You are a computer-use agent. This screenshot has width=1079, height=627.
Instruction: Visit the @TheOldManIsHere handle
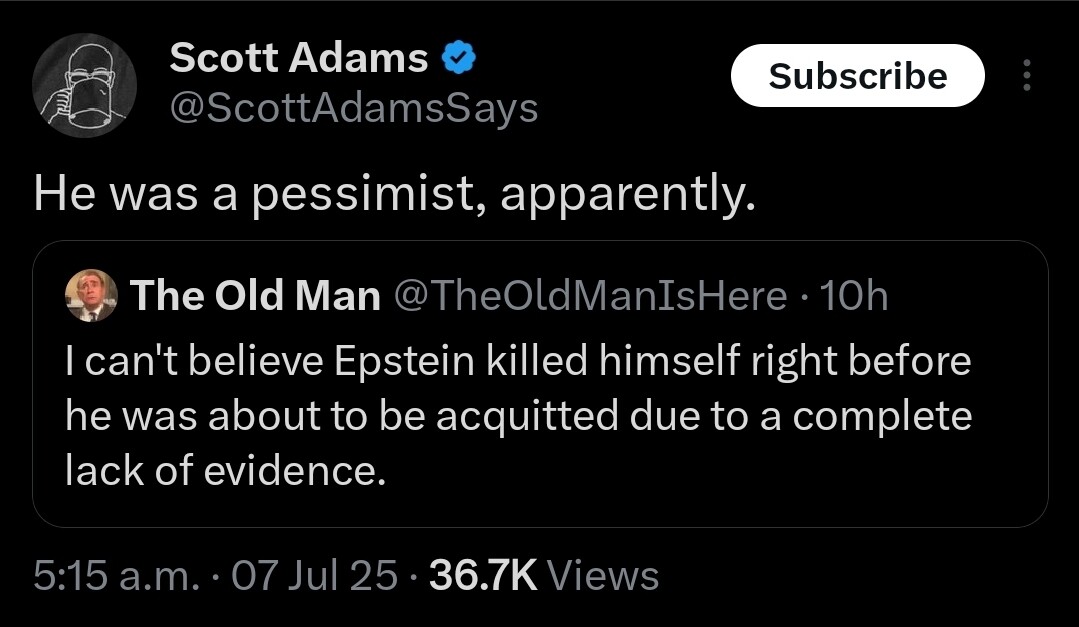[591, 296]
